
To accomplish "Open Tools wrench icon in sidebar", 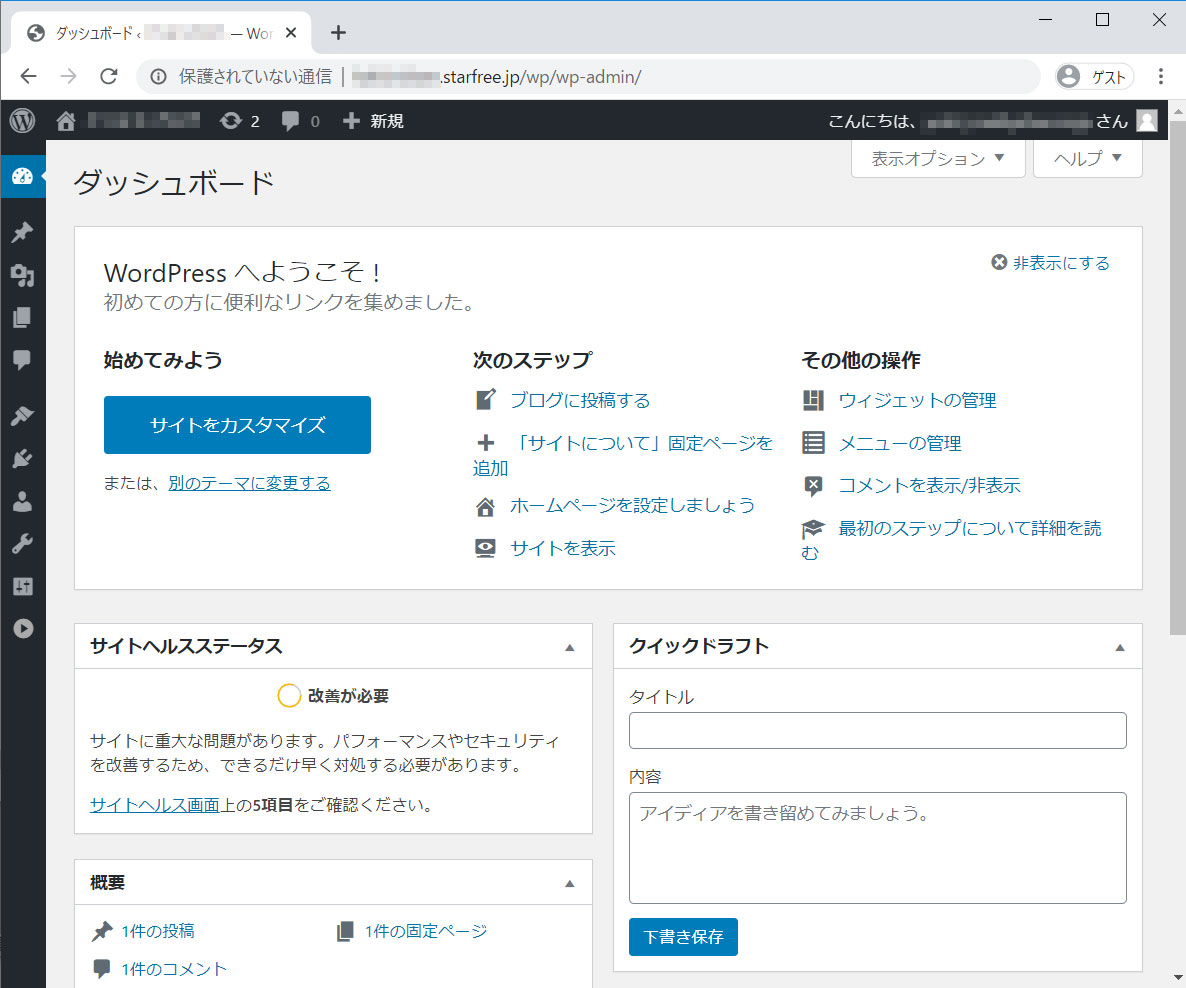I will point(23,543).
